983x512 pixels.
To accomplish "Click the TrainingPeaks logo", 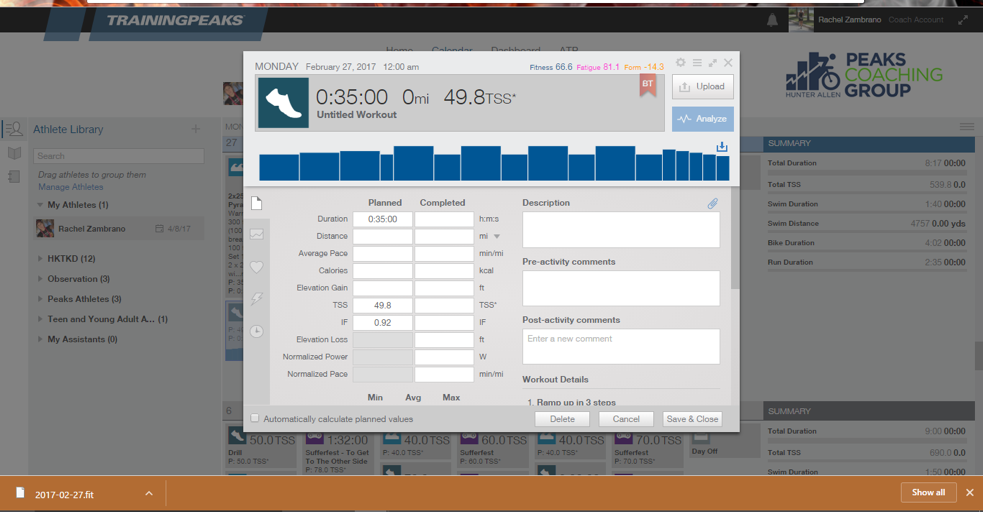I will [x=174, y=21].
